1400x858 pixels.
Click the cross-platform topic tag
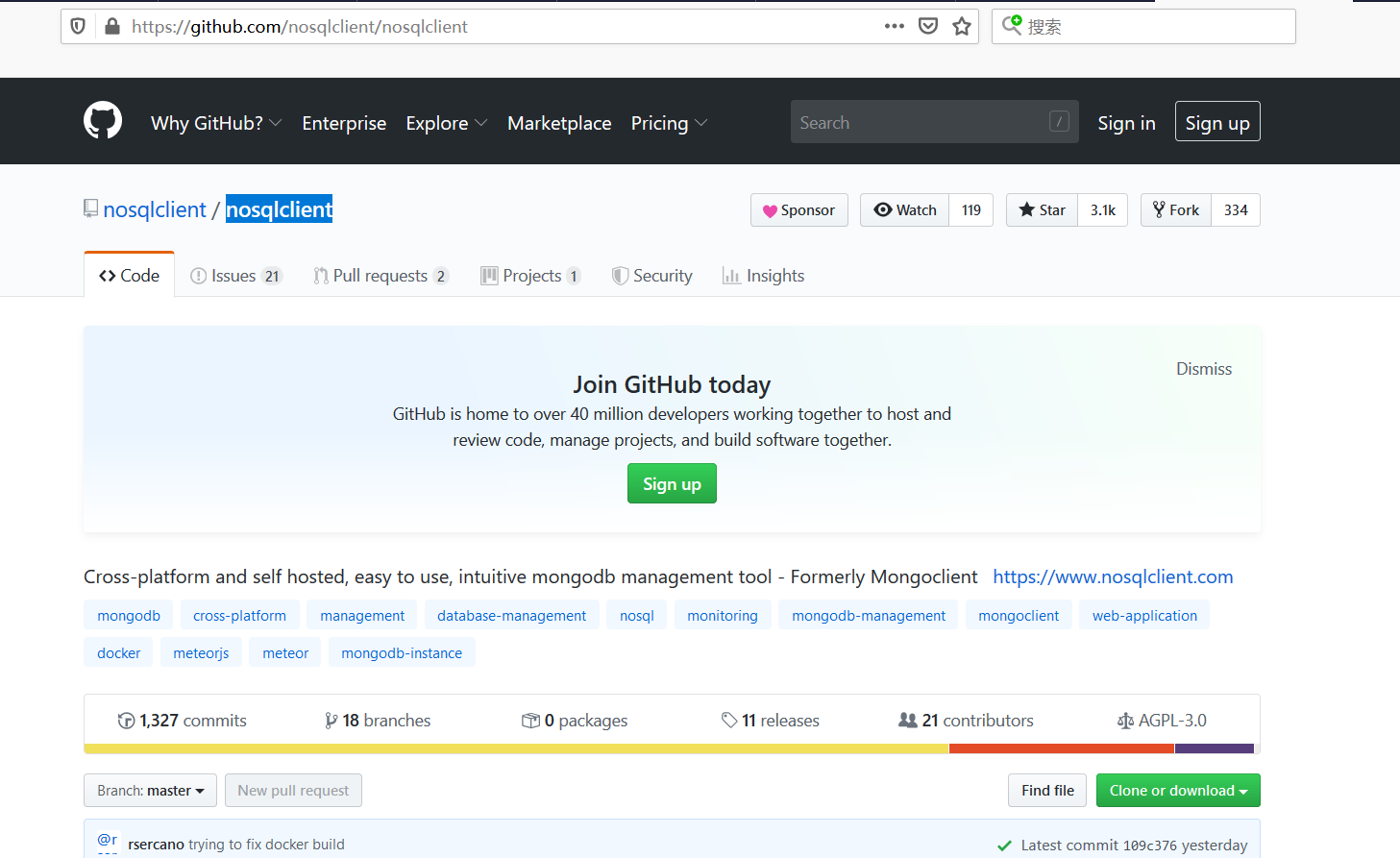tap(240, 616)
